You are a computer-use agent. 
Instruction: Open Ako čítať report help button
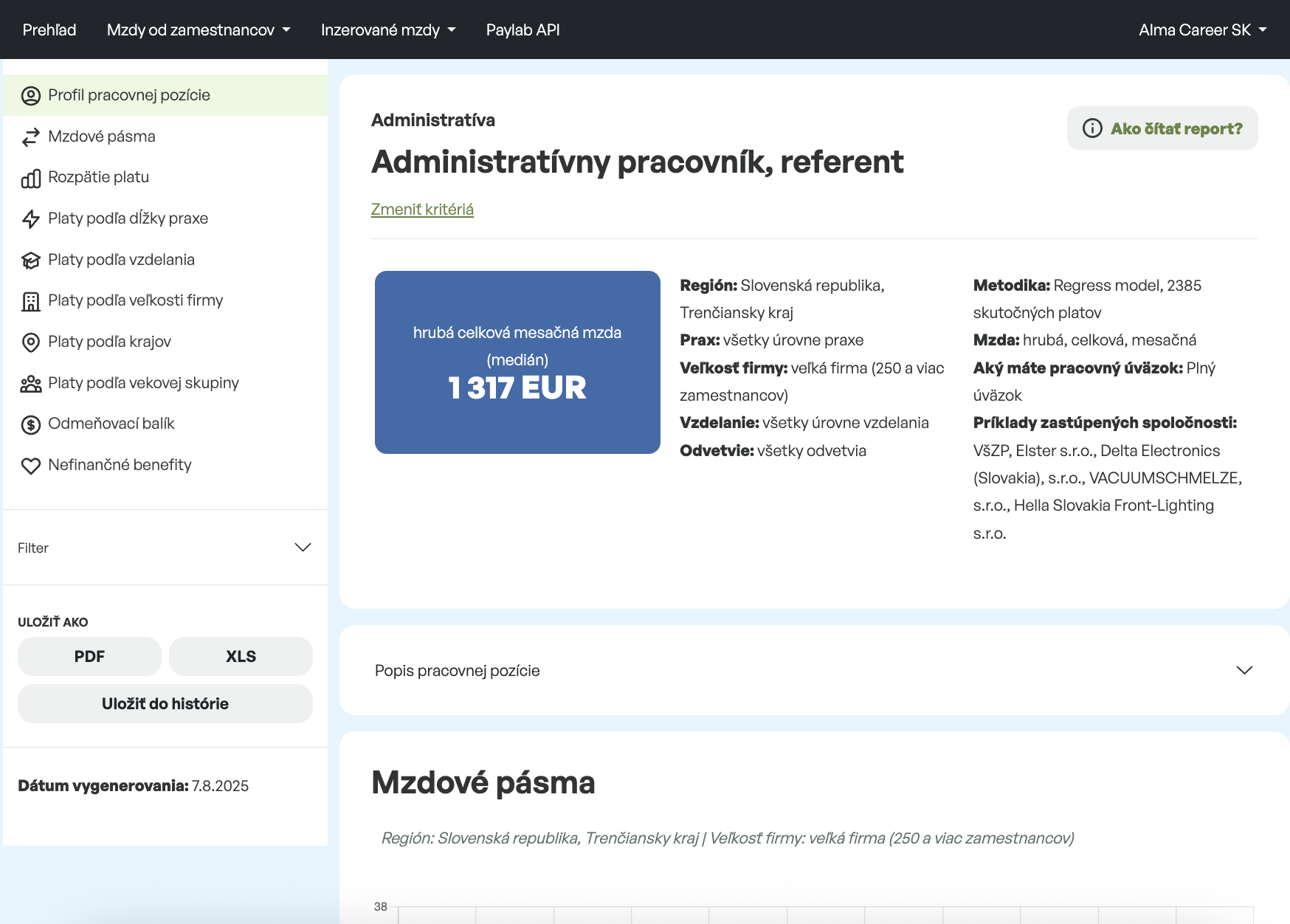[1162, 128]
